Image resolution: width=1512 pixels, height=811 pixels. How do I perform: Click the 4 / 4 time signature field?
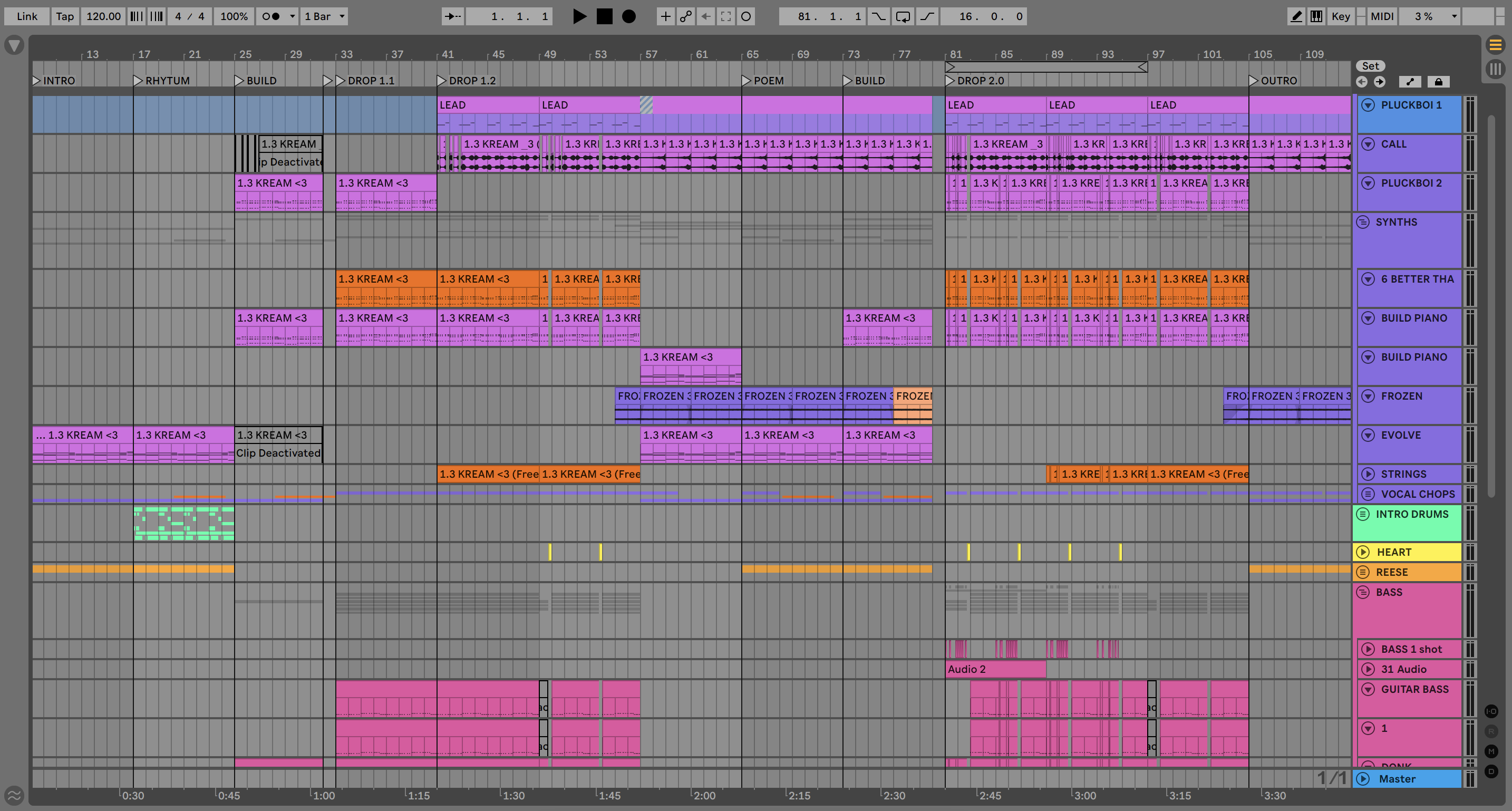point(190,16)
